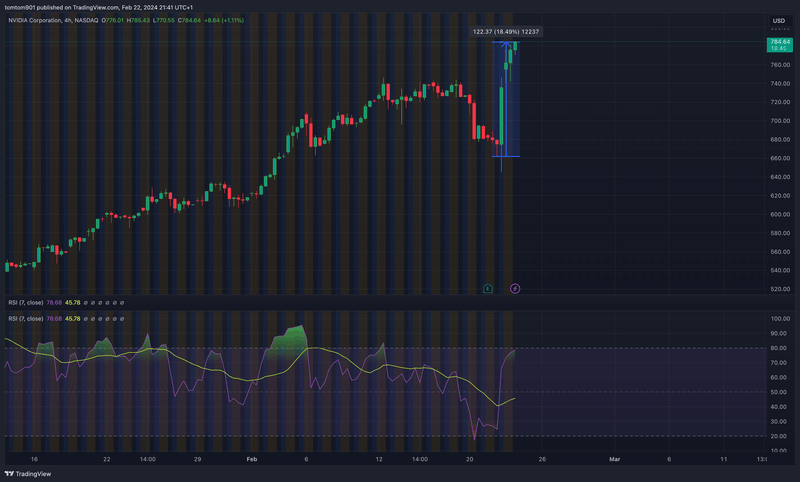Click the RSI (7, close) legend in collapsed pane strip
This screenshot has width=800, height=482.
tap(26, 302)
